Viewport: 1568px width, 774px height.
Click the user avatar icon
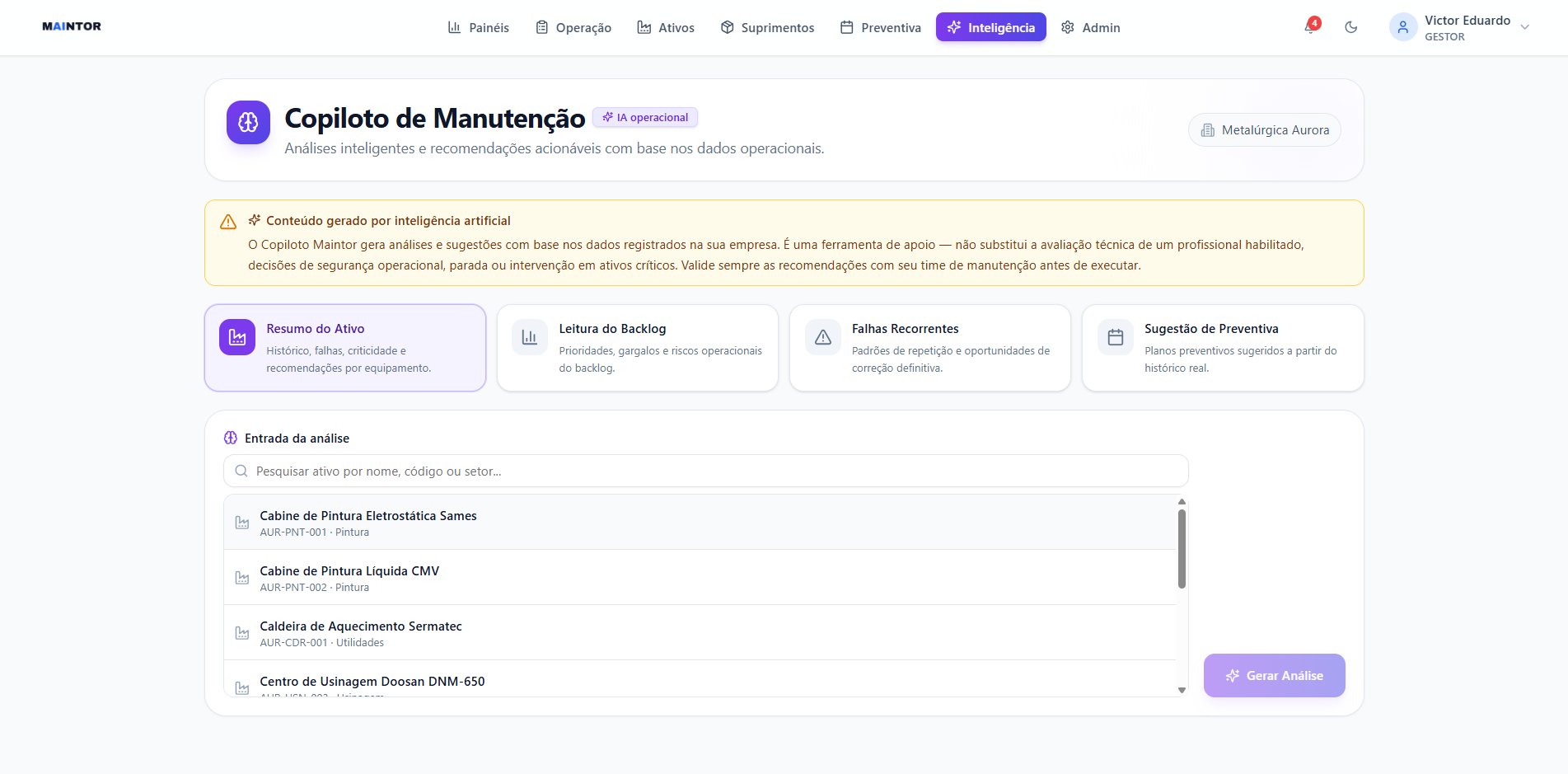coord(1403,27)
